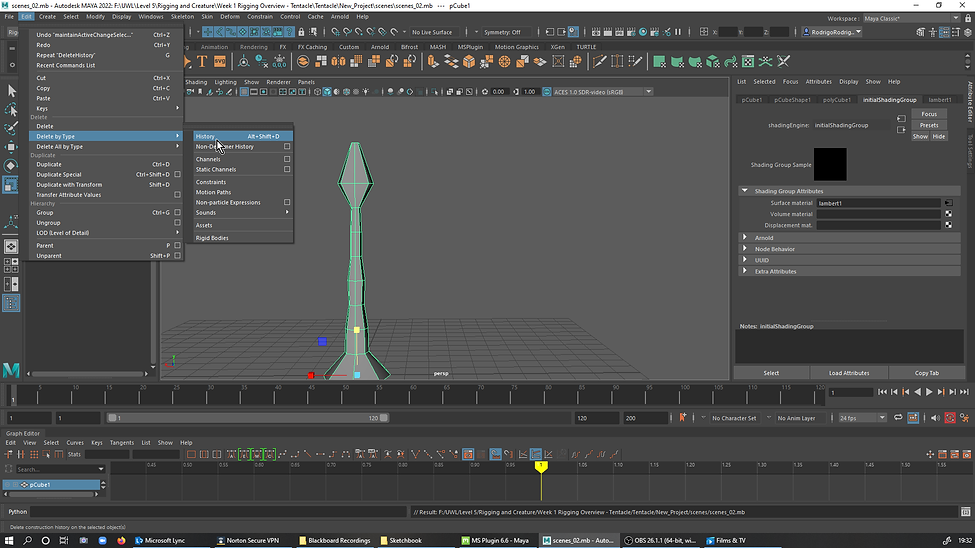
Task: Open the 24 fps frame rate dropdown
Action: pos(862,418)
